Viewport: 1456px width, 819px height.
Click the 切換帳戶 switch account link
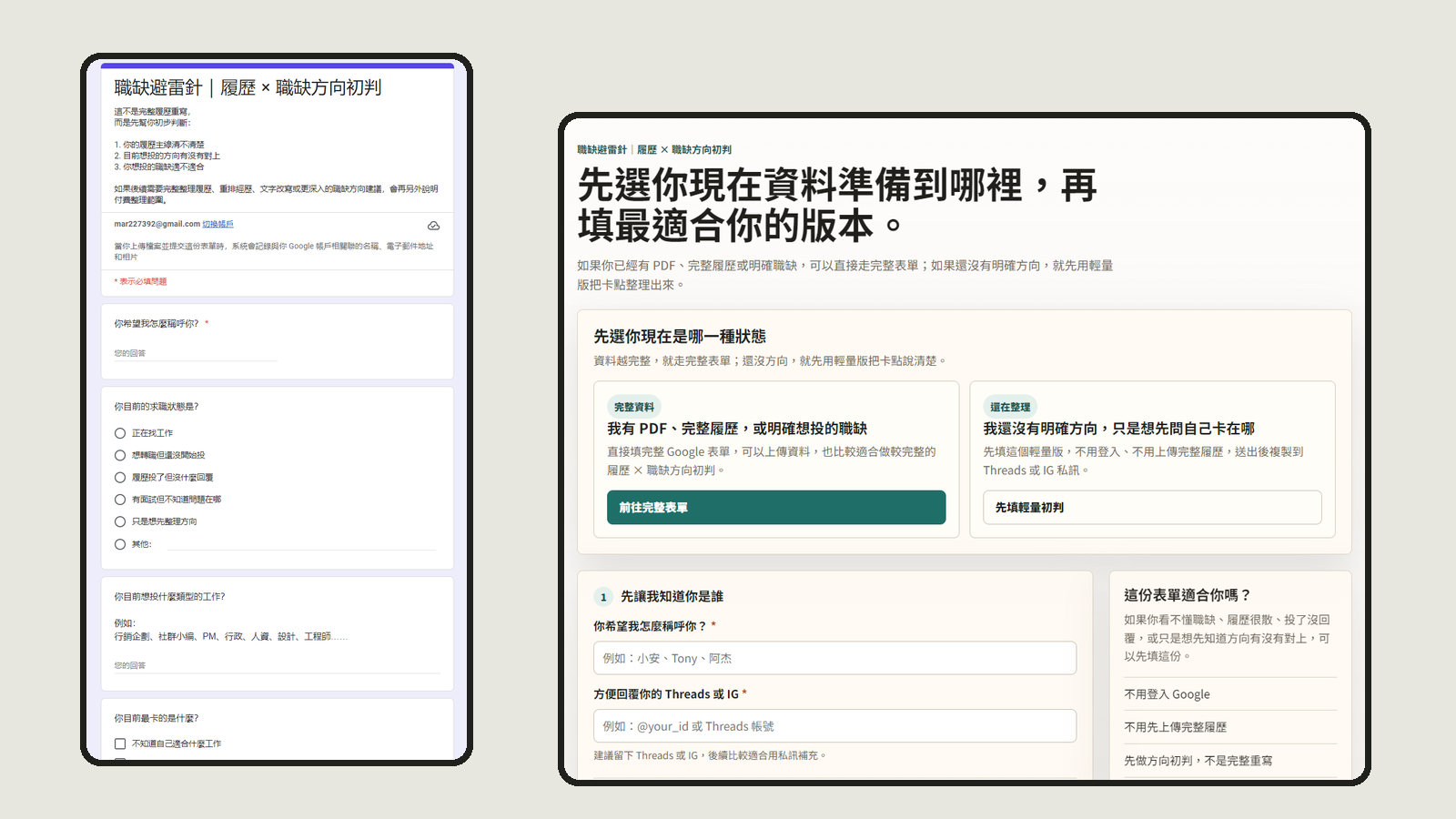(217, 224)
